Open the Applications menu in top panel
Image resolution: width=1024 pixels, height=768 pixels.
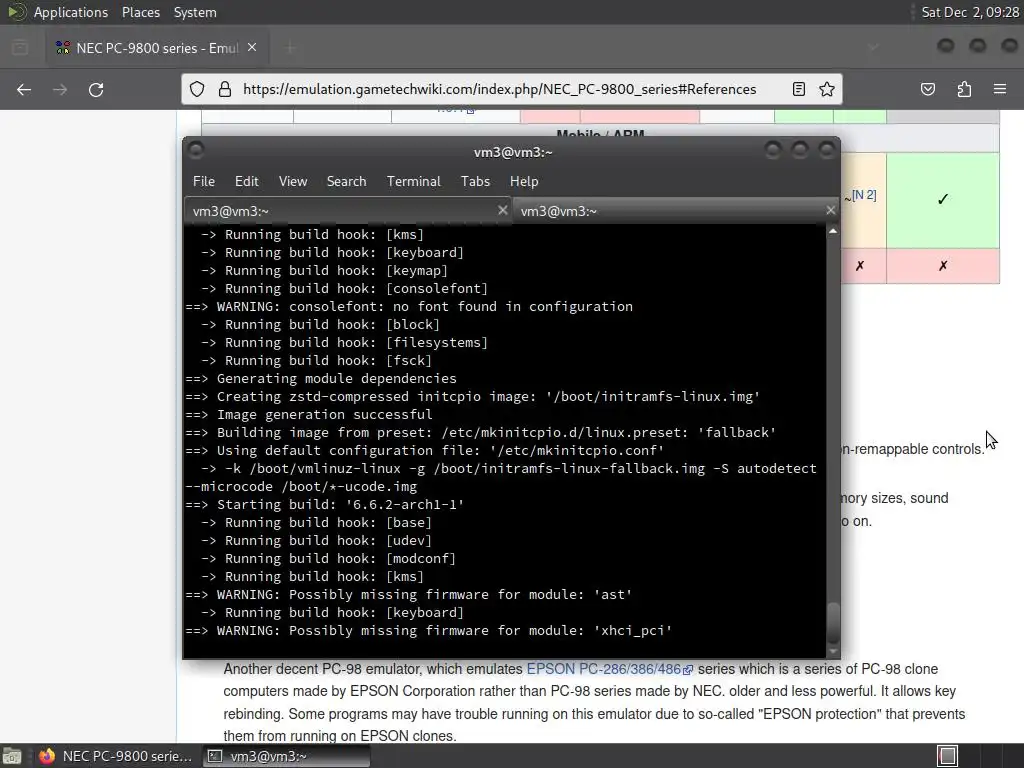(x=71, y=12)
